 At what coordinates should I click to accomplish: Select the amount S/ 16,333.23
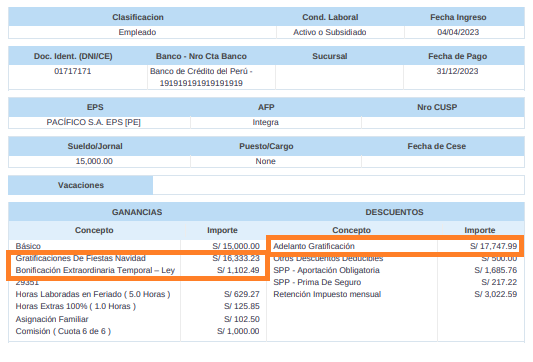tap(236, 258)
